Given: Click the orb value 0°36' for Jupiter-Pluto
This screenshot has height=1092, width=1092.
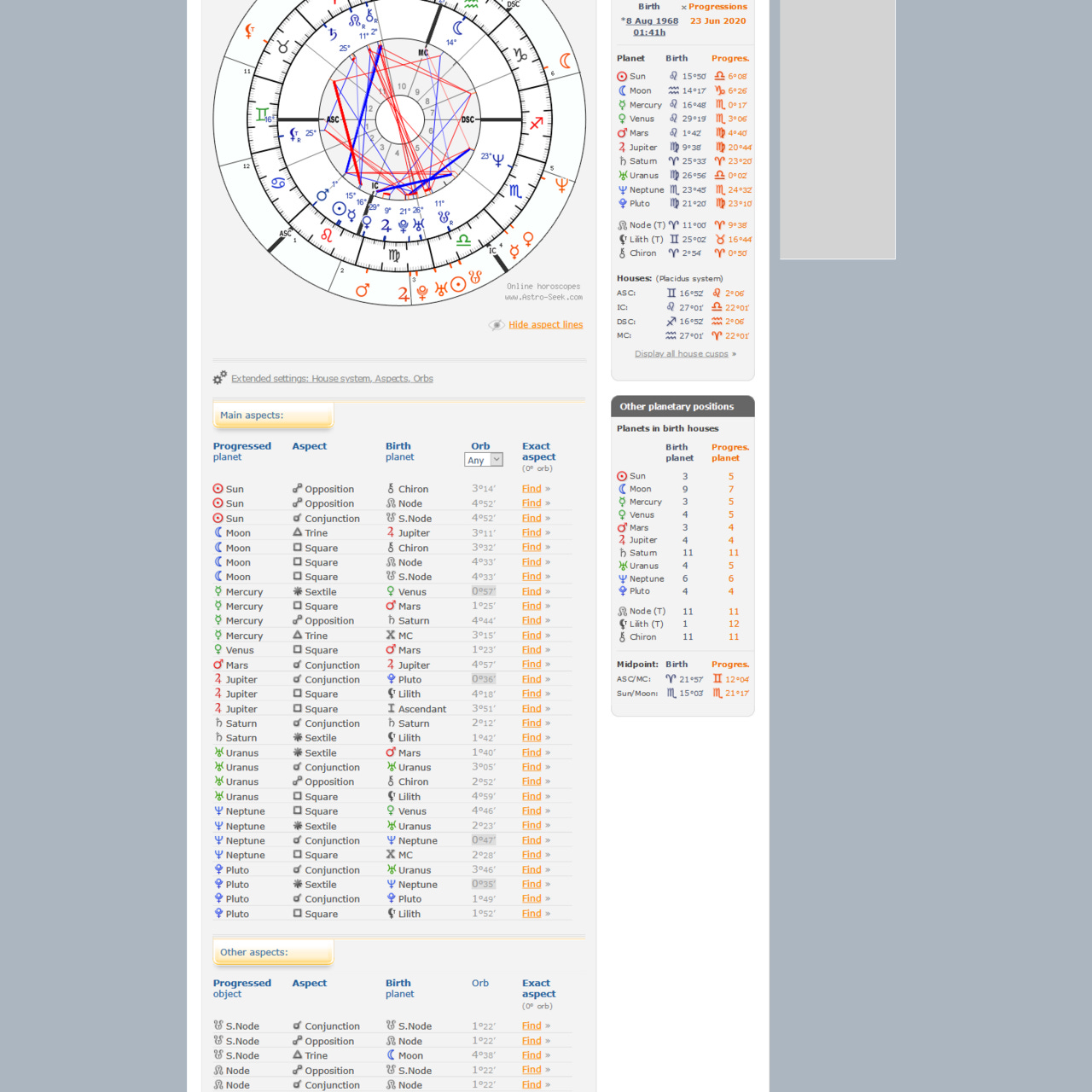Looking at the screenshot, I should [x=484, y=679].
